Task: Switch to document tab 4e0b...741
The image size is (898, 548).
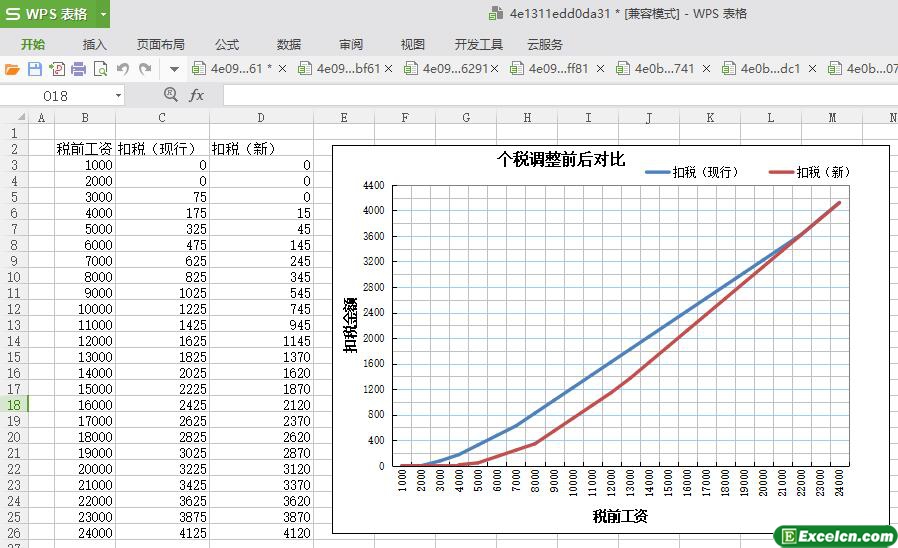Action: coord(655,69)
